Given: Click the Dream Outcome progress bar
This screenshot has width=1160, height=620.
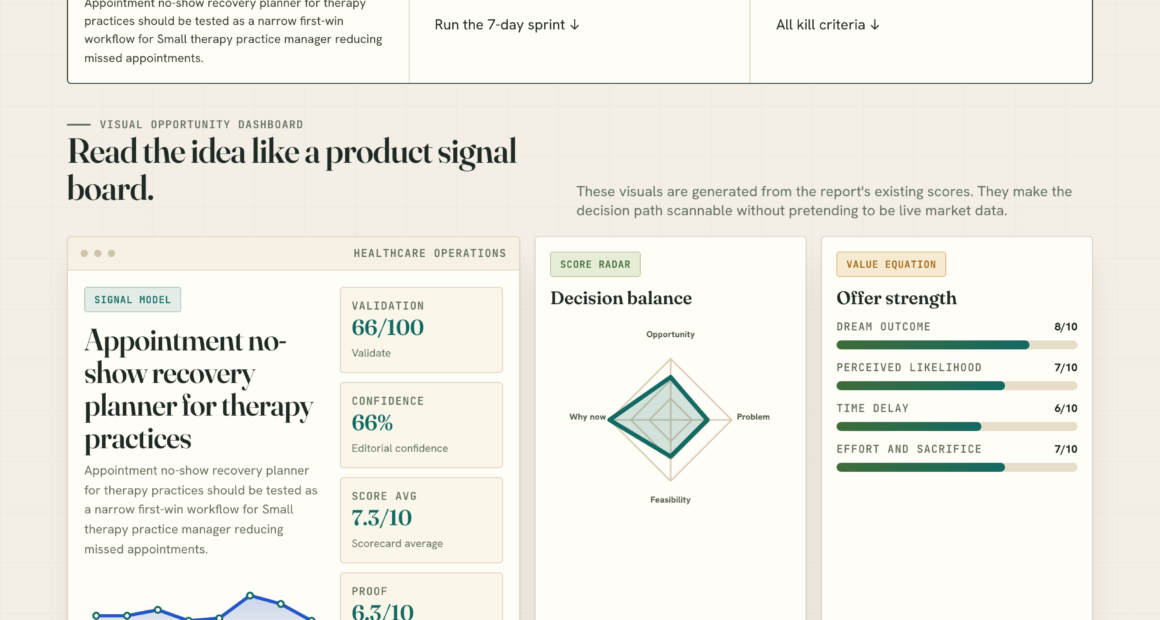Looking at the screenshot, I should [x=957, y=345].
